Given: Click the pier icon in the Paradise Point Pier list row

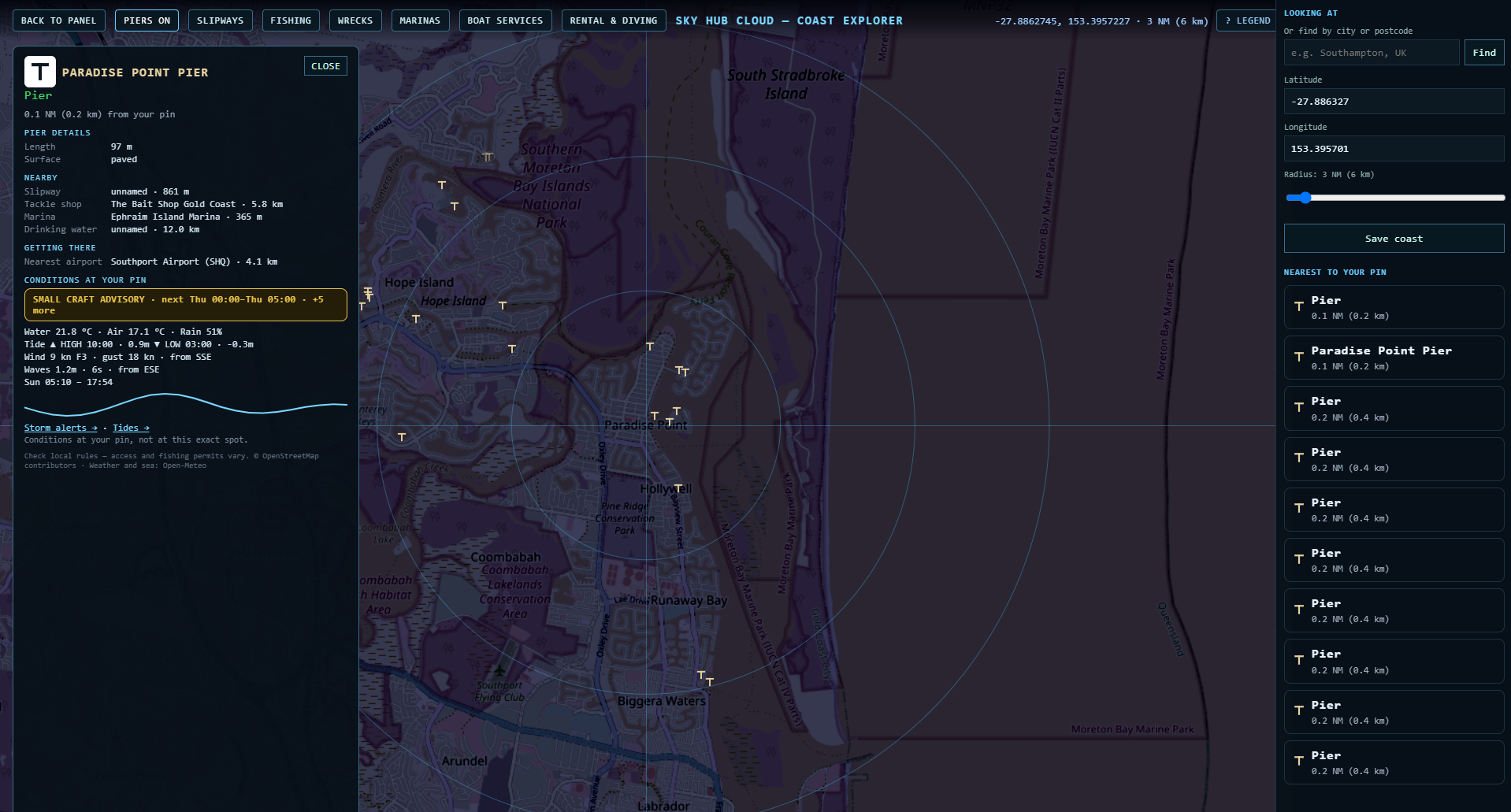Looking at the screenshot, I should tap(1299, 358).
